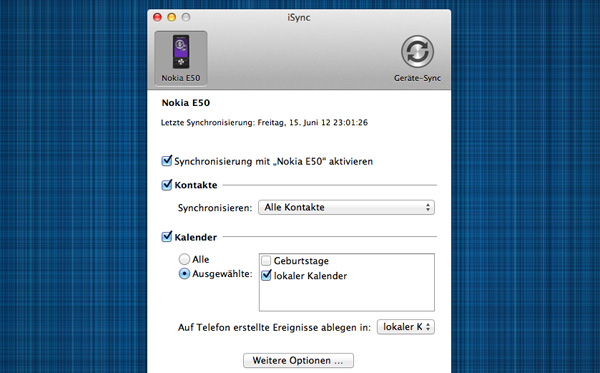Enable the Geburtstage calendar checkbox

coord(266,261)
